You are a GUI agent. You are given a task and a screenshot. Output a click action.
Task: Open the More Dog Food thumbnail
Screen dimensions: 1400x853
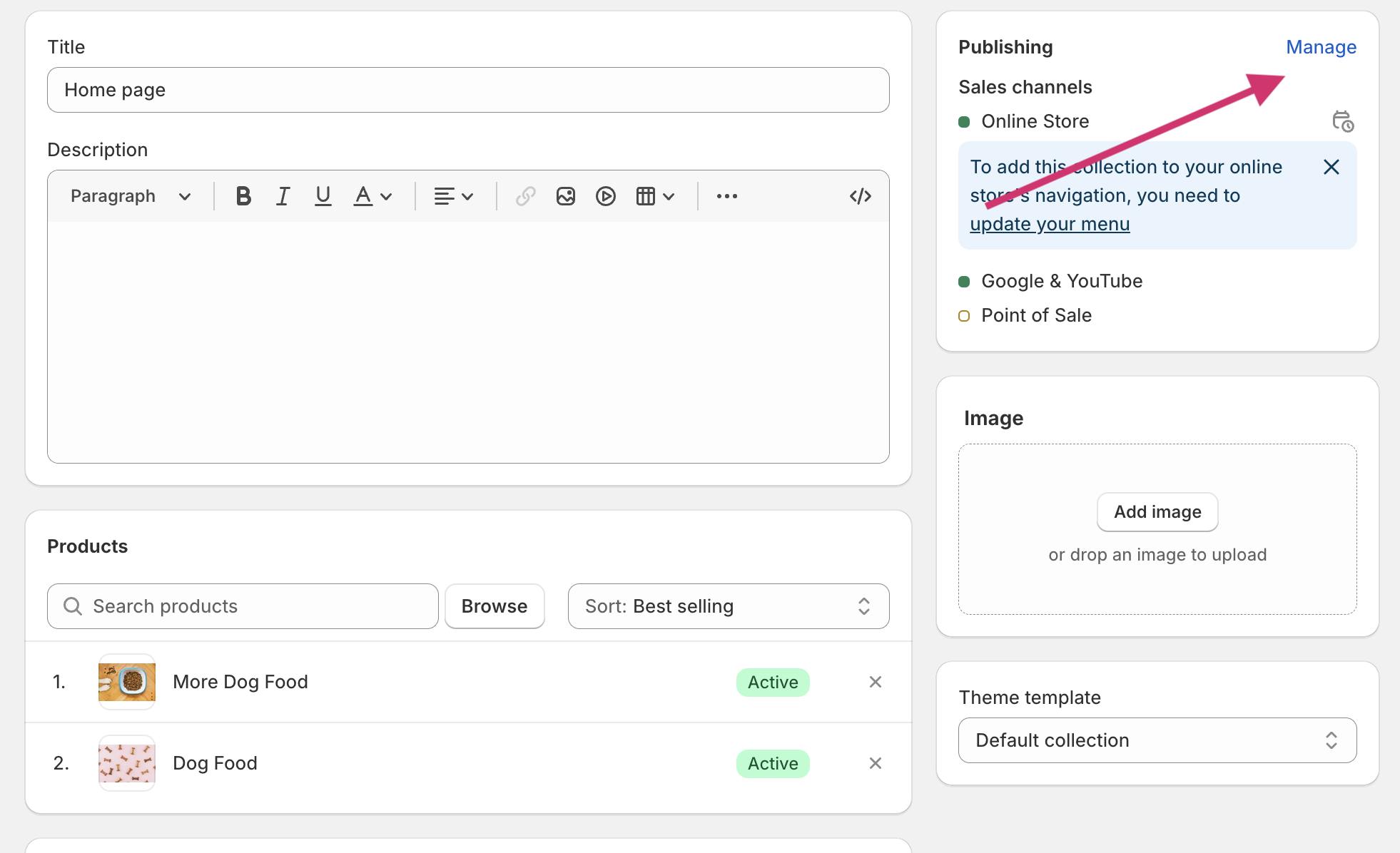tap(127, 682)
